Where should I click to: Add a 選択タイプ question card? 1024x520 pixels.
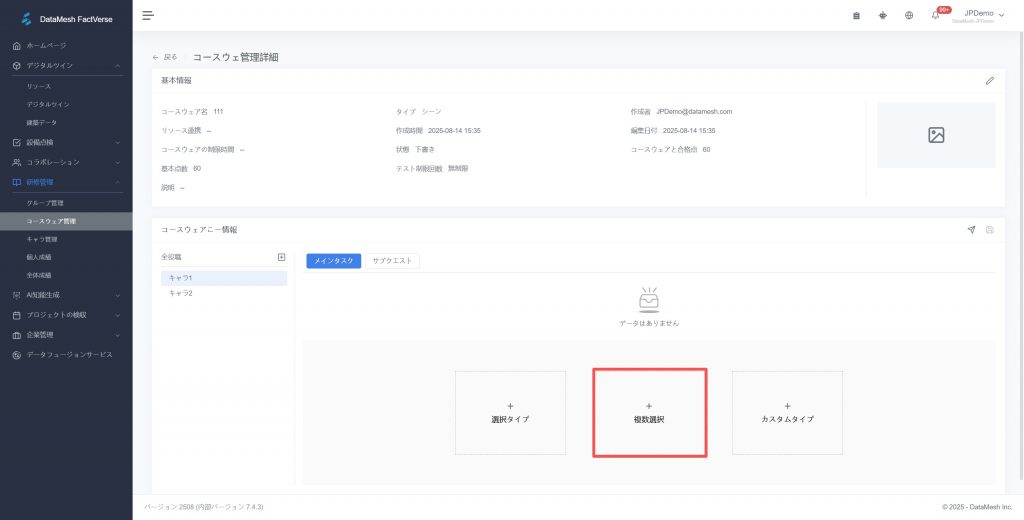510,413
